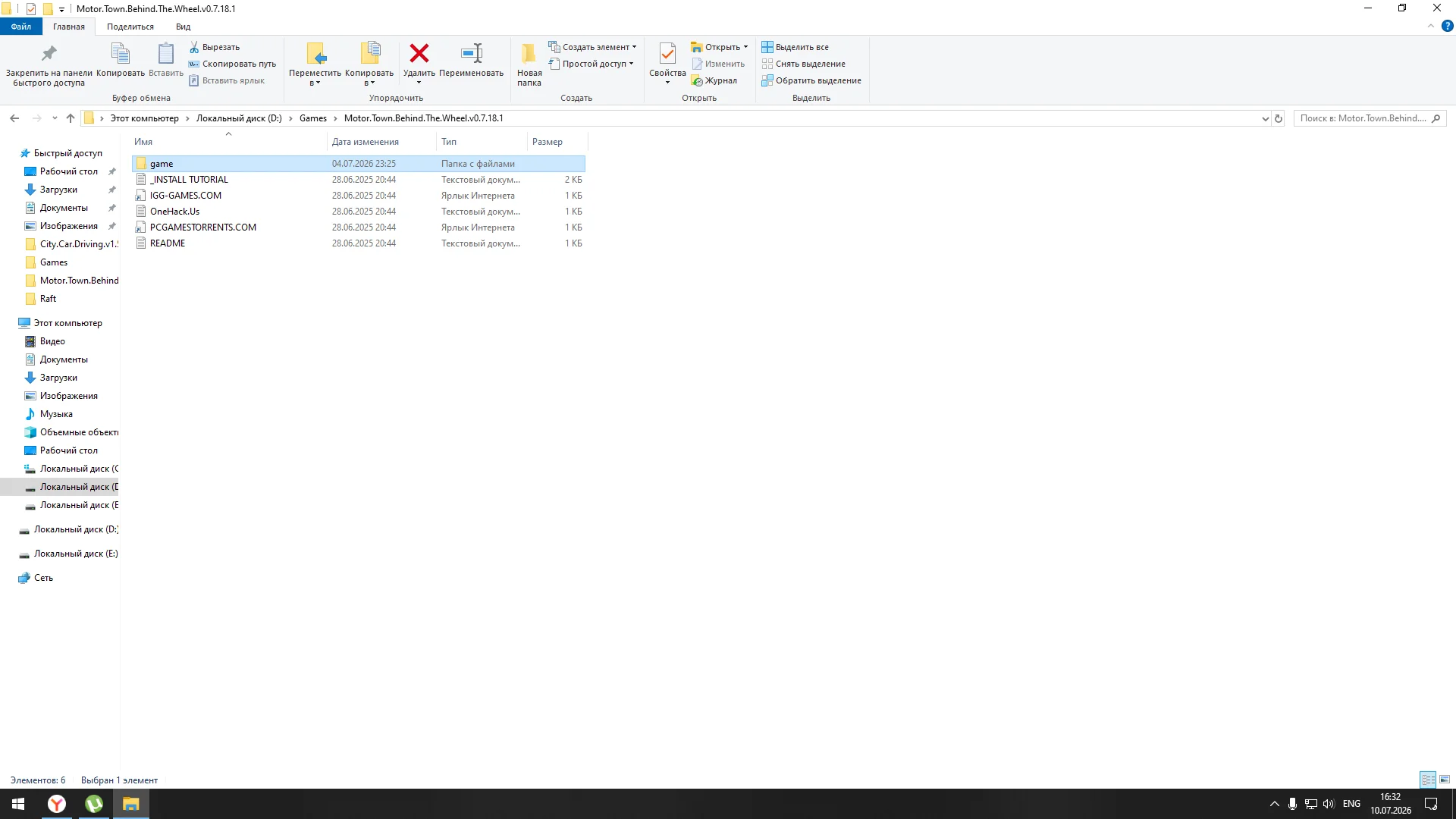The image size is (1456, 819).
Task: Open Журнал file history
Action: [x=714, y=80]
